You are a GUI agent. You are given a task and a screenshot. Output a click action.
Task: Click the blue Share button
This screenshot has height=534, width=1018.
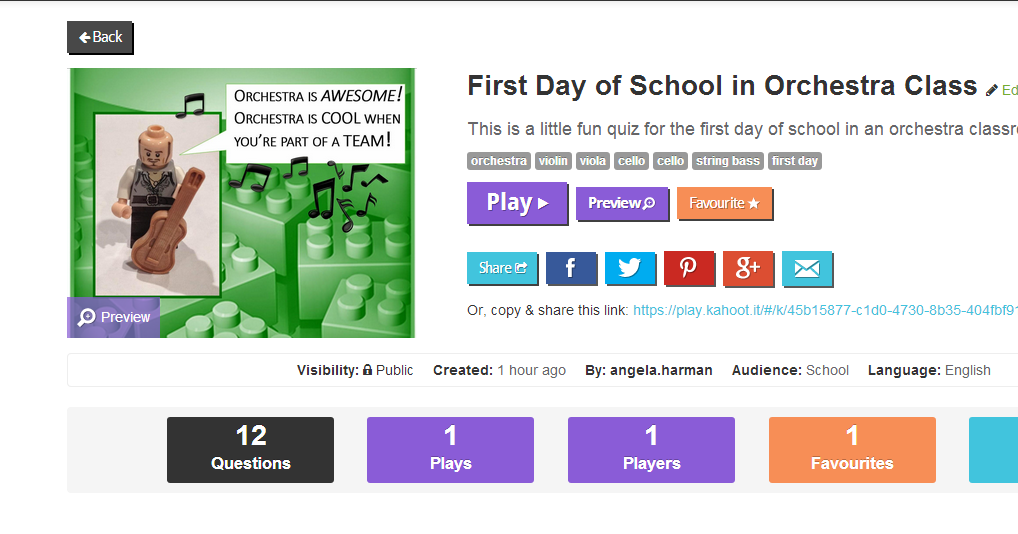click(502, 268)
